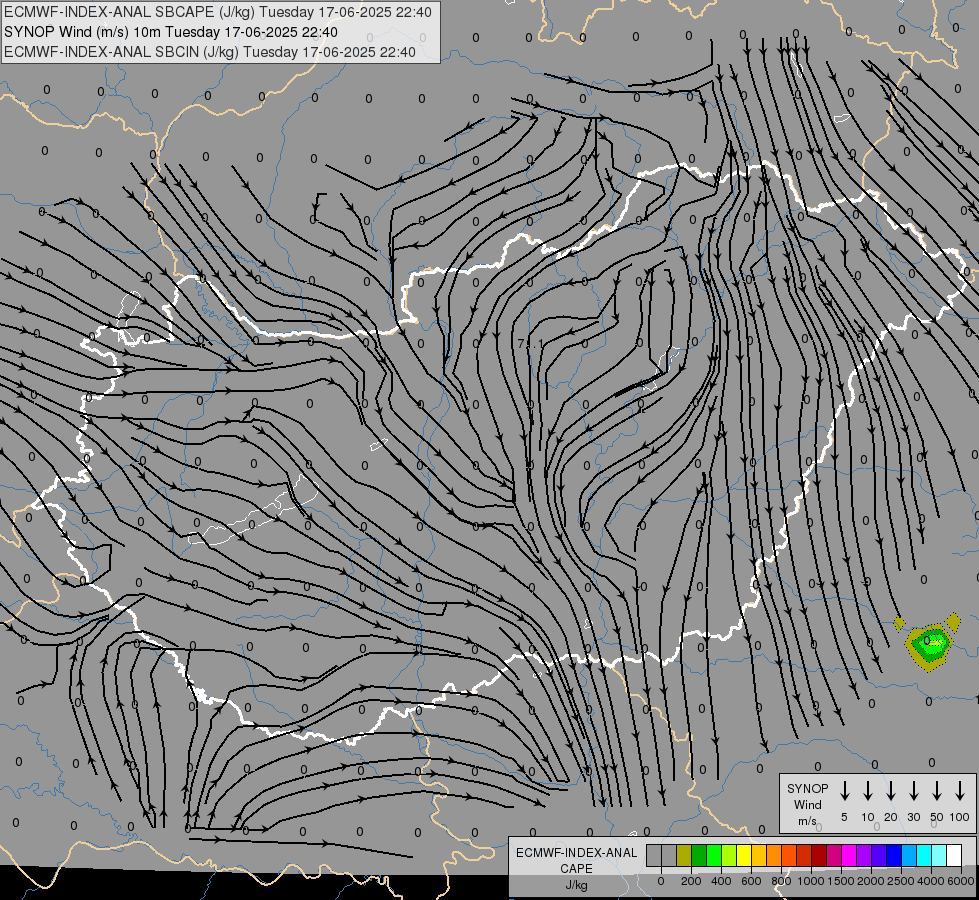Pick the wind arrow above 50 m/s
Screen dimensions: 979x900
tap(937, 790)
